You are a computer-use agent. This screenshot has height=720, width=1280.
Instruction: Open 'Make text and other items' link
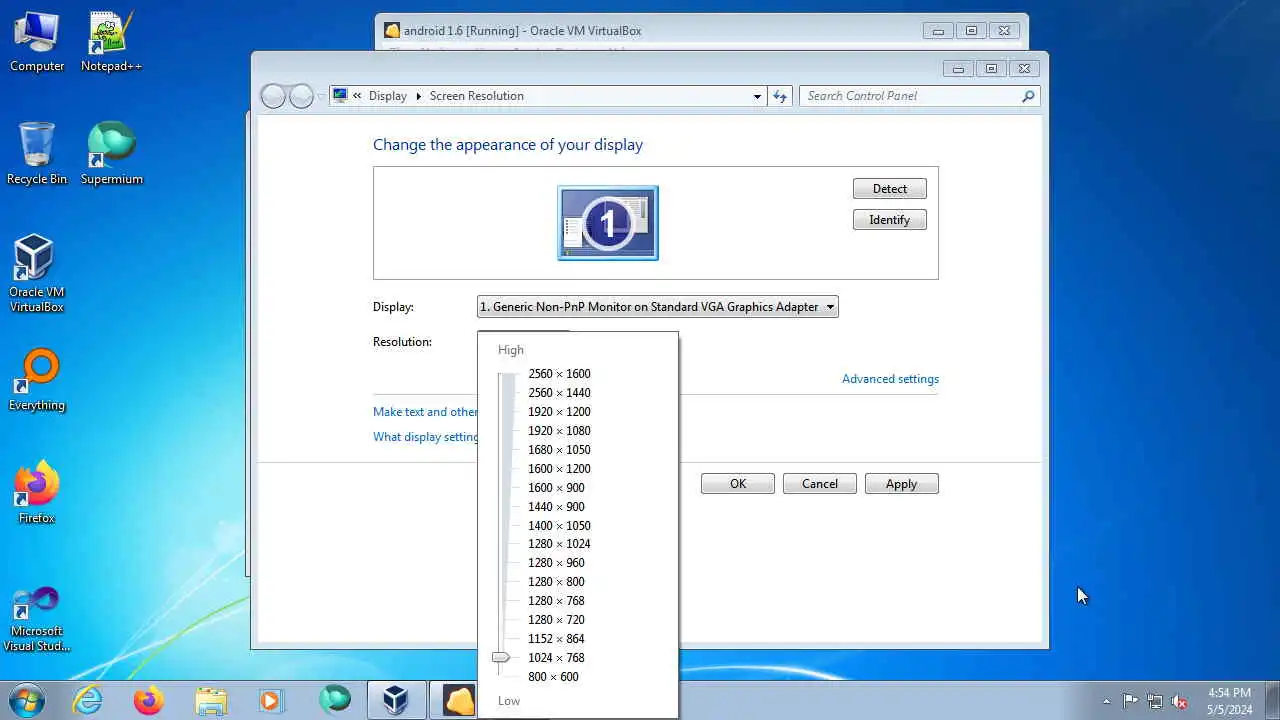coord(425,412)
